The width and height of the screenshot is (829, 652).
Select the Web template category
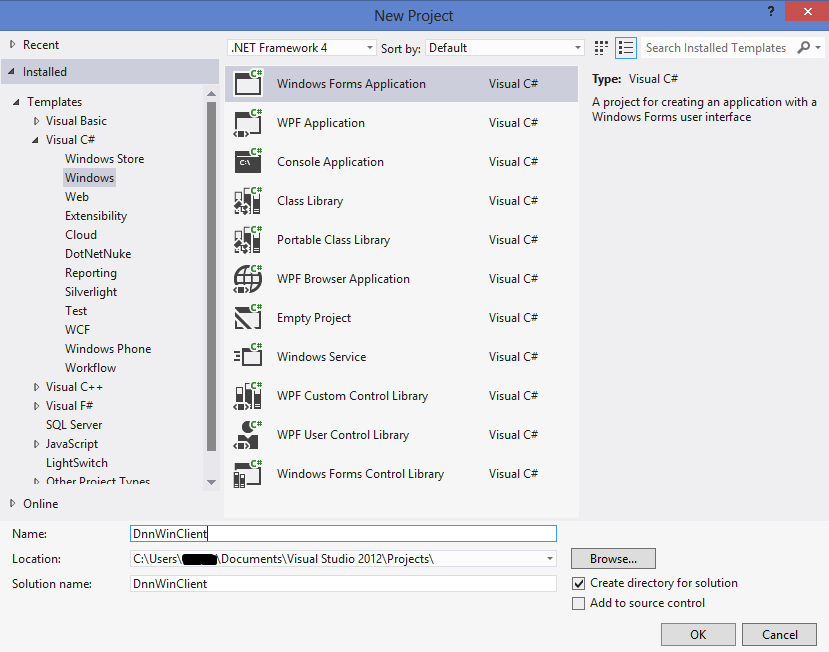click(x=77, y=197)
